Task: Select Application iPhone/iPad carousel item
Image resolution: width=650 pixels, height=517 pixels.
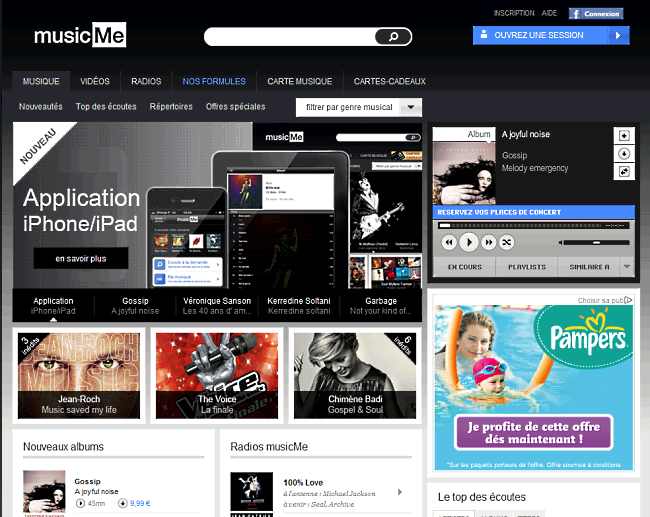Action: point(53,306)
